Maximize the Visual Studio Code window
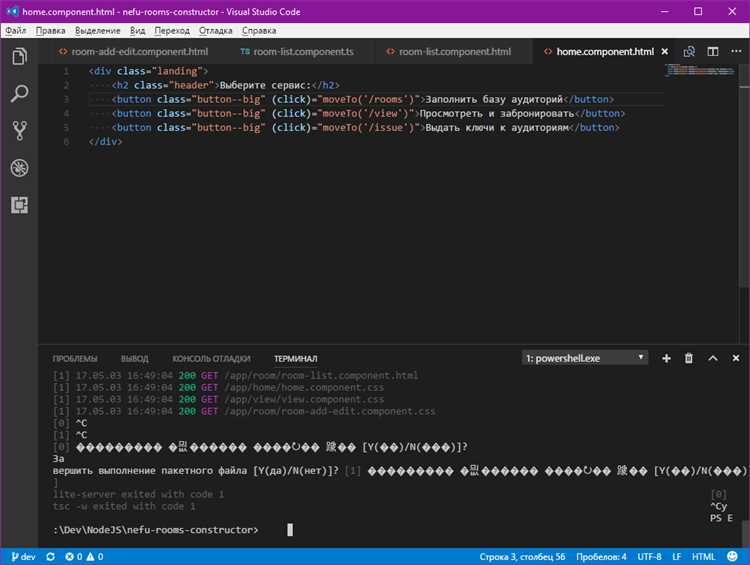The height and width of the screenshot is (565, 750). click(698, 11)
